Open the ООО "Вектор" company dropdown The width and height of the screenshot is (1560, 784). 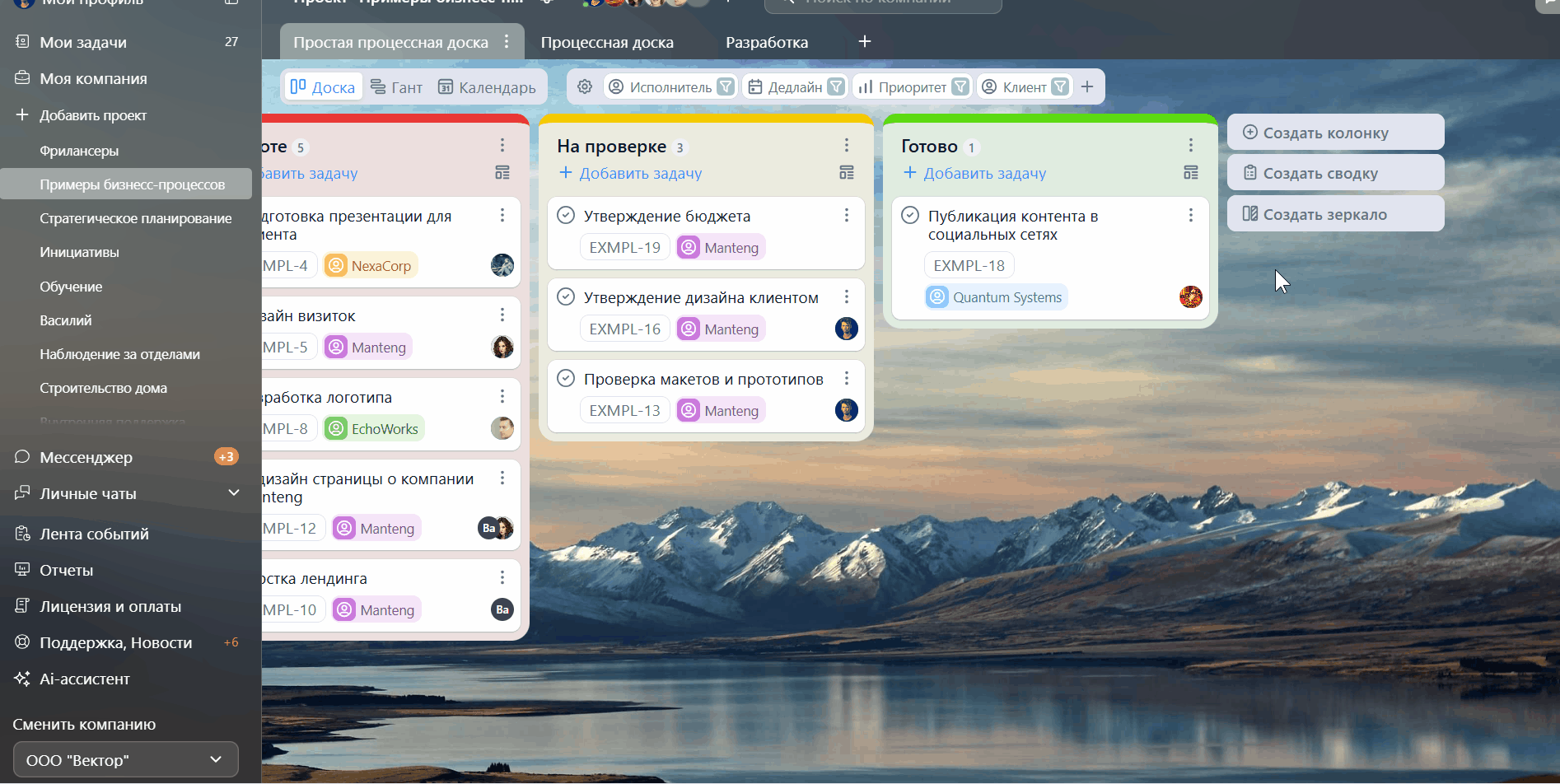point(126,760)
